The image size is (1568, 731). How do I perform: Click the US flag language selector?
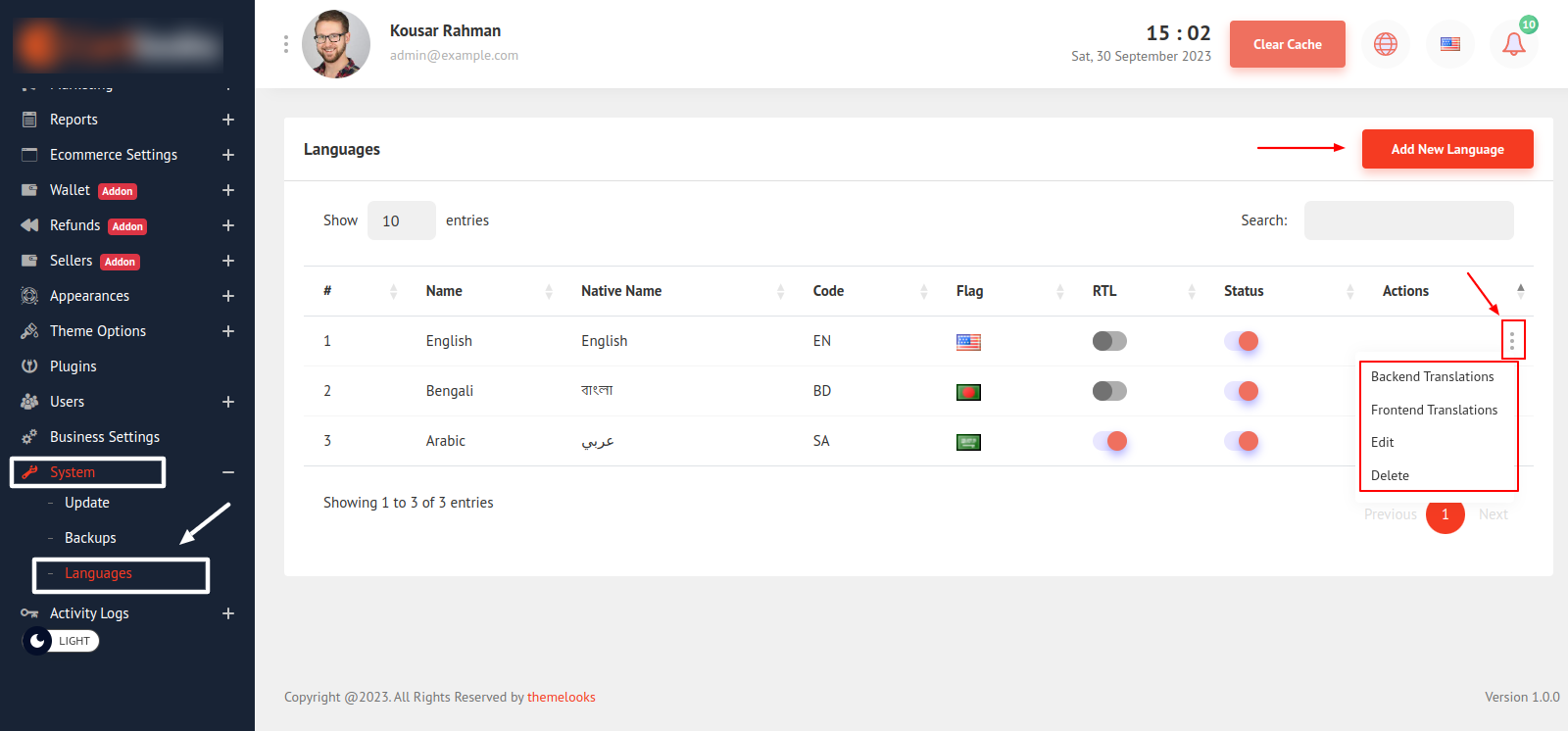(1449, 44)
